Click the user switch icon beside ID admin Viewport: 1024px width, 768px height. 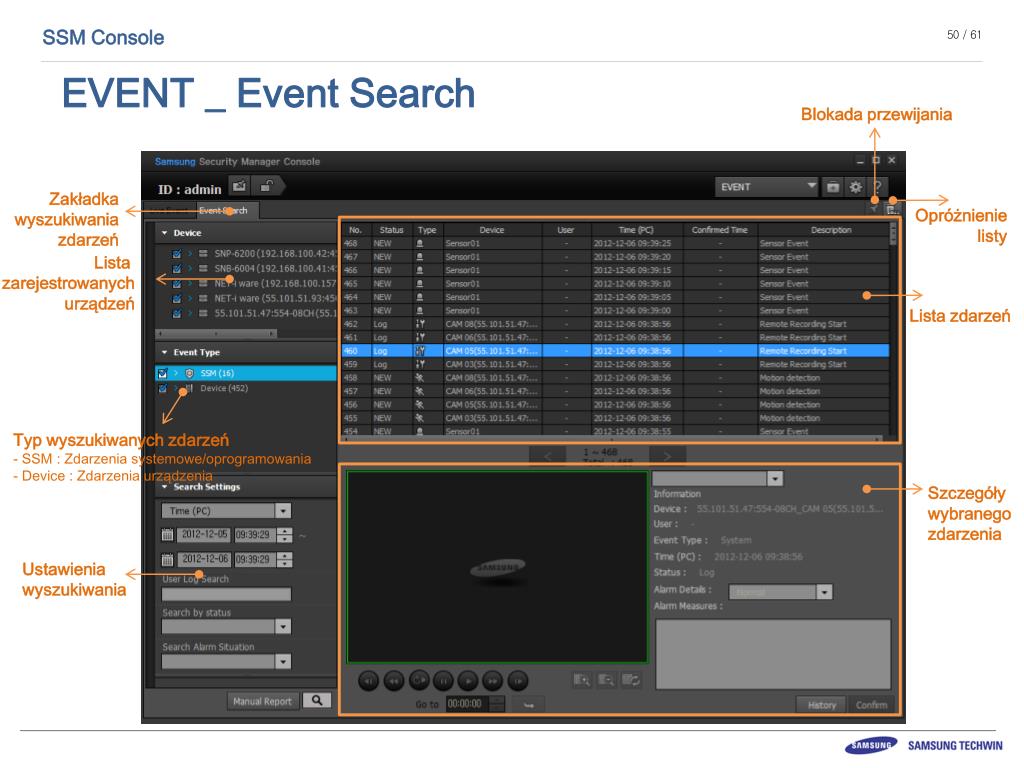(240, 187)
